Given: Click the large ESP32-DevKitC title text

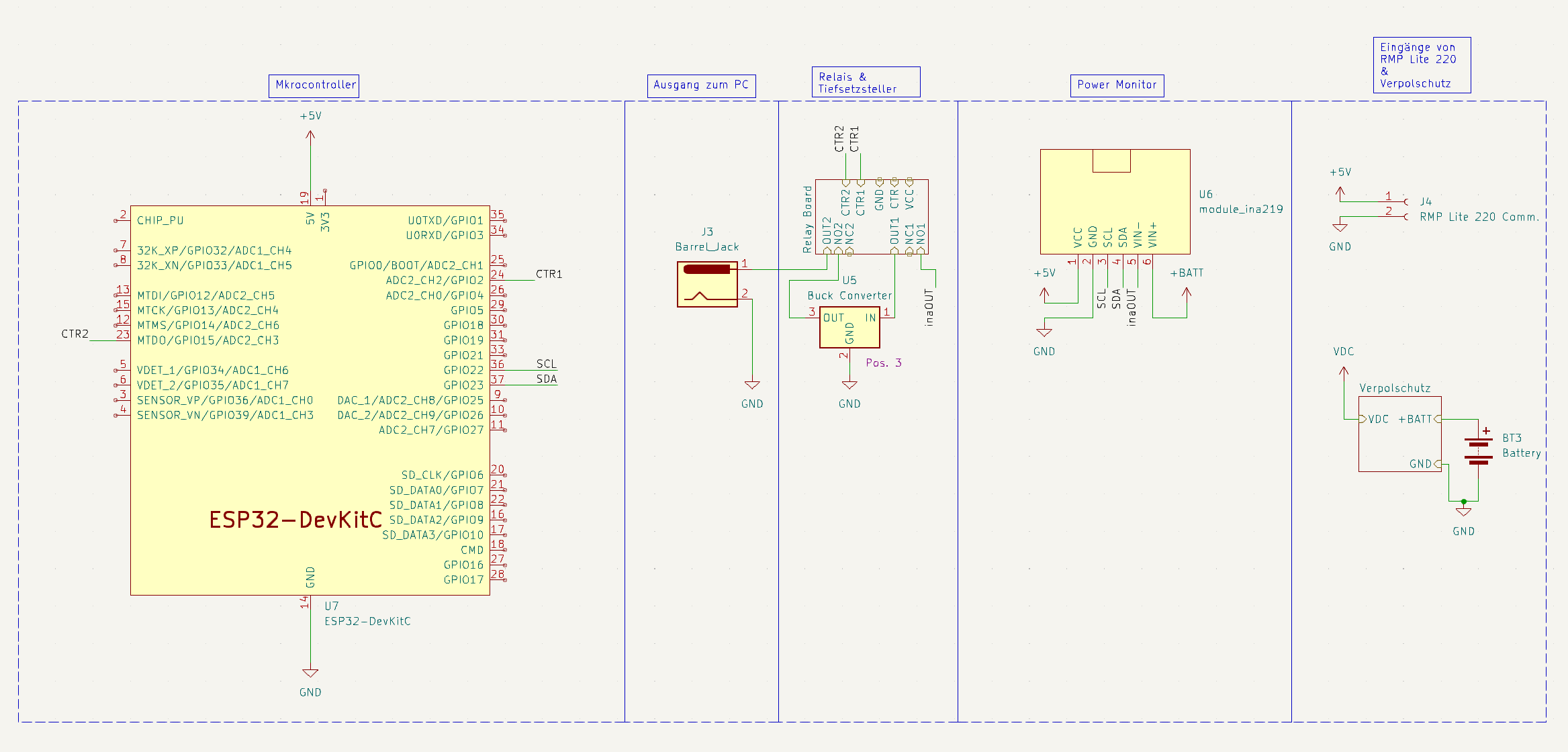Looking at the screenshot, I should (295, 520).
